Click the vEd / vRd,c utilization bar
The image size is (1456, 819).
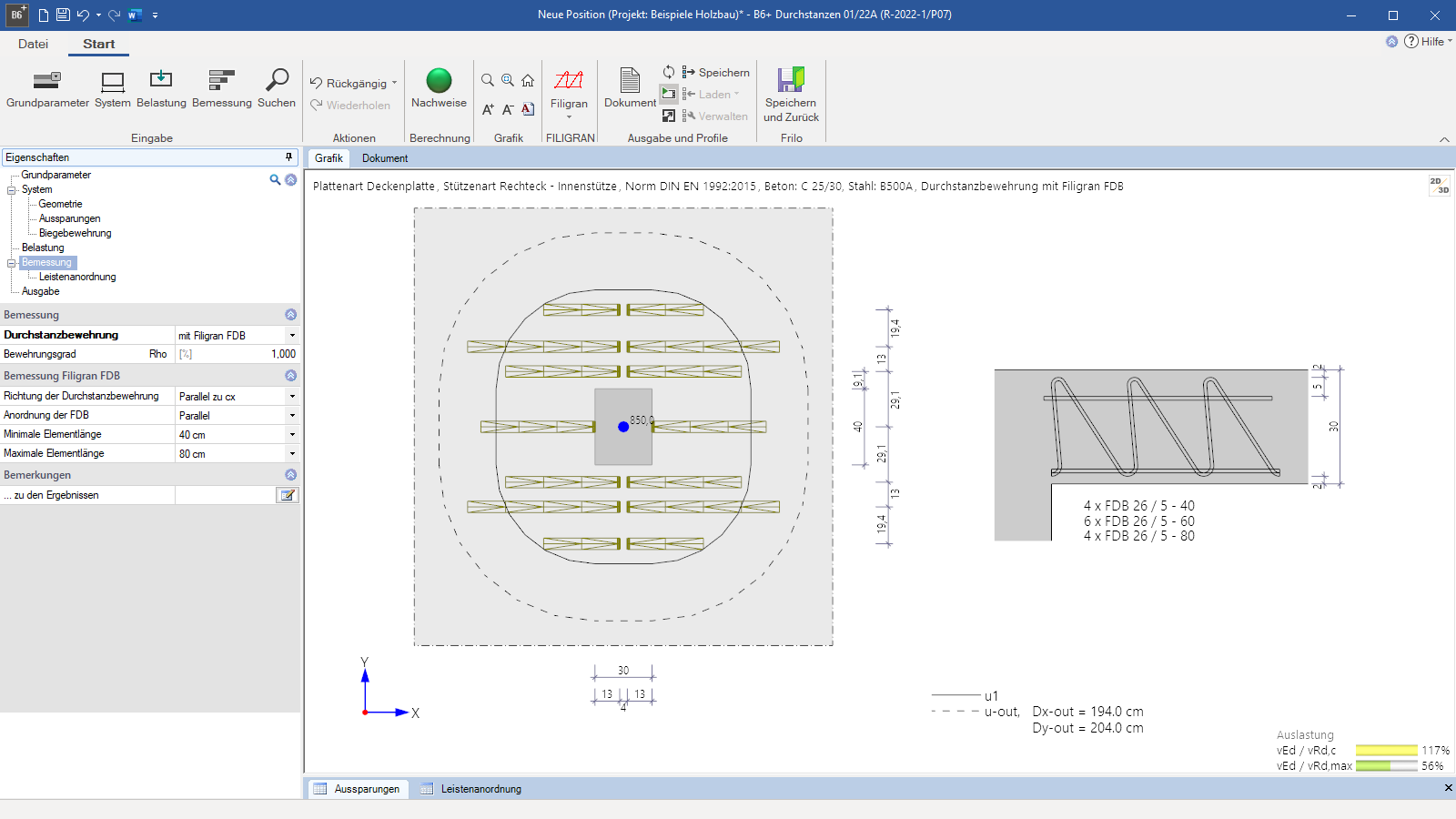coord(1386,751)
